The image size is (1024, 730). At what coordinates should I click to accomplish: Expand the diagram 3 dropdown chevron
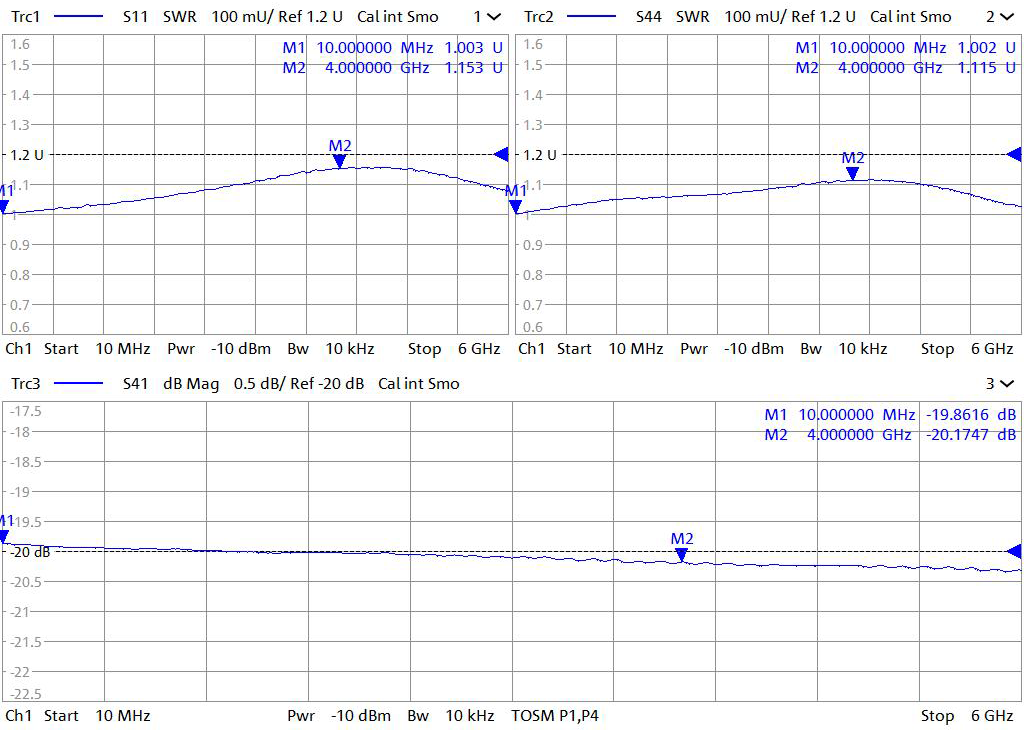(x=1006, y=384)
